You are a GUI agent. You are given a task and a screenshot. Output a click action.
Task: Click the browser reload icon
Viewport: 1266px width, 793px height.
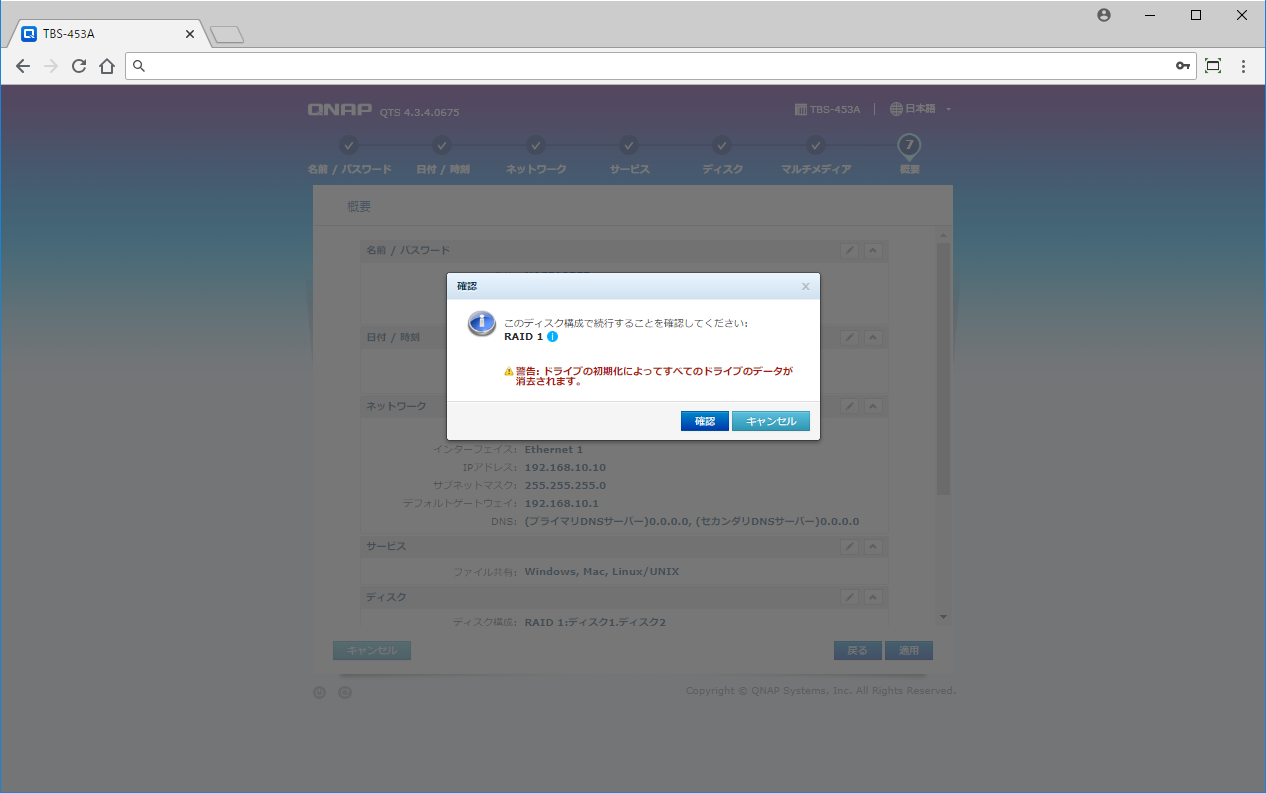click(x=79, y=66)
